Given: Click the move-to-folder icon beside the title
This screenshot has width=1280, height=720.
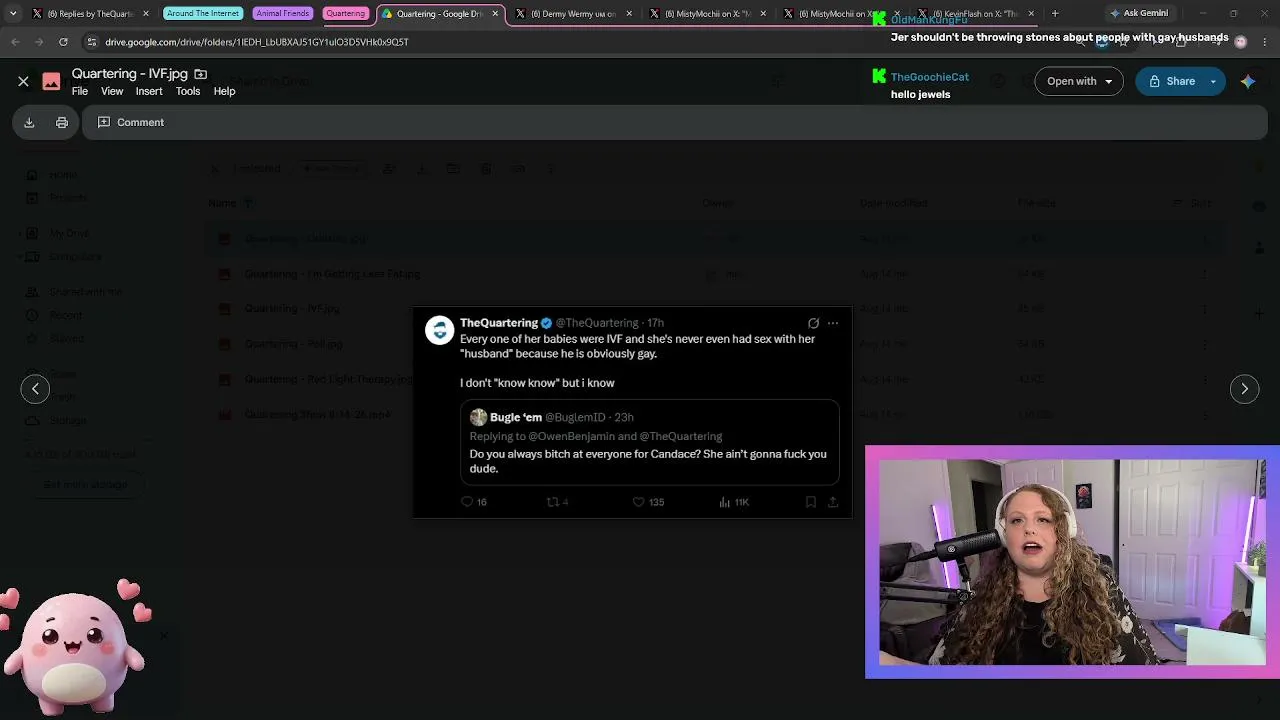Looking at the screenshot, I should pos(201,74).
